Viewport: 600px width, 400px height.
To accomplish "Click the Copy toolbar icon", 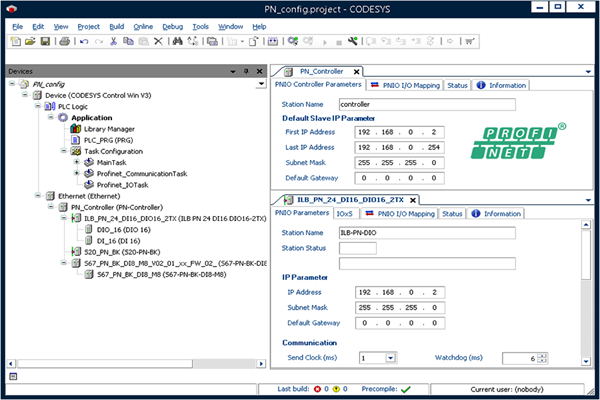I will 128,41.
